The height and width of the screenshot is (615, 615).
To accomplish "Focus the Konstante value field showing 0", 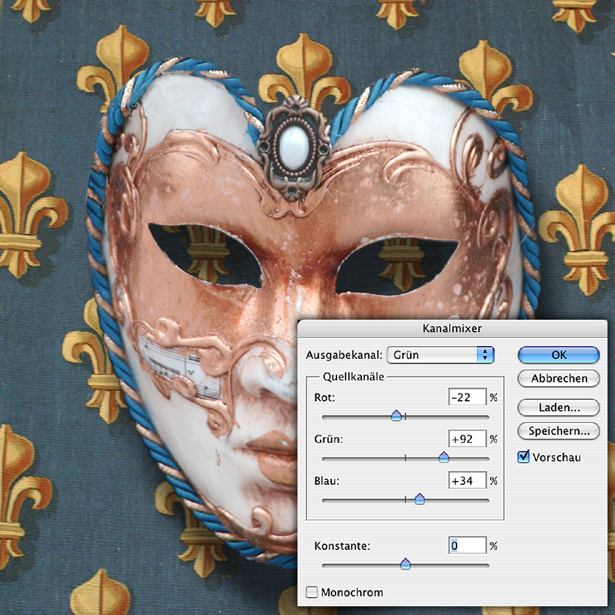I will tap(467, 546).
